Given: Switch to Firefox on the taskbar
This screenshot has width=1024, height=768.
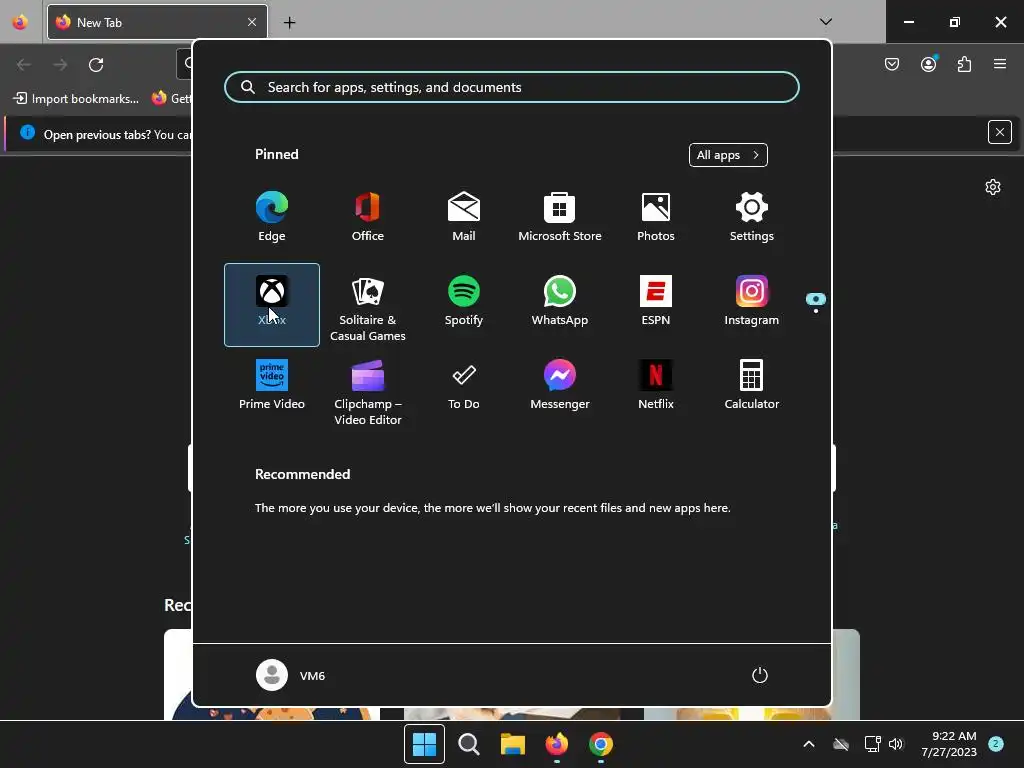Looking at the screenshot, I should point(556,744).
